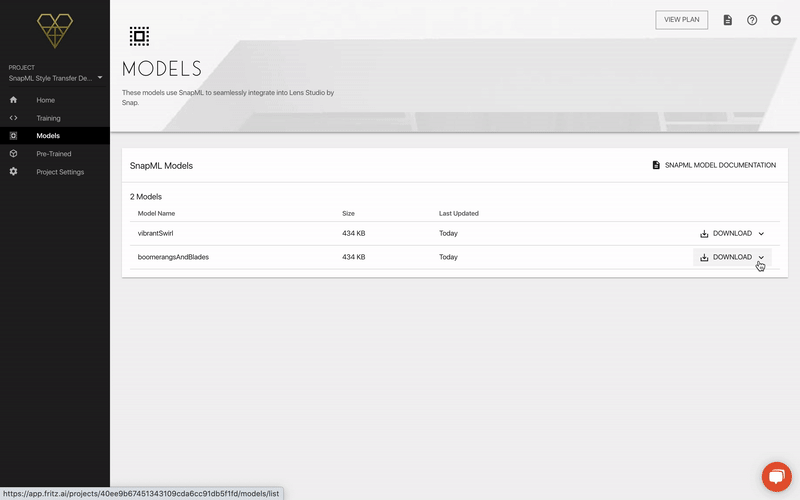Screen dimensions: 800x500
Task: Download the boomerangsAndBlades model
Action: pyautogui.click(x=732, y=257)
